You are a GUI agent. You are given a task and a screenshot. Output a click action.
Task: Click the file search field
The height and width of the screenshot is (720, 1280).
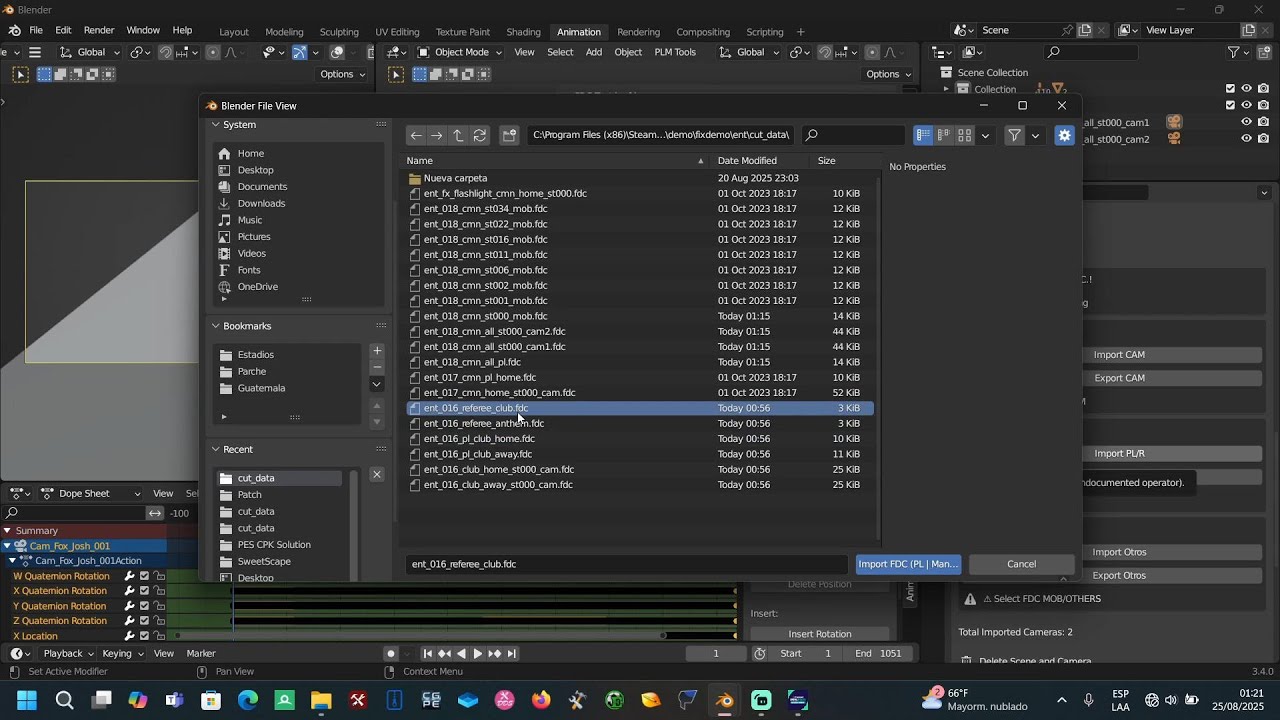tap(853, 135)
